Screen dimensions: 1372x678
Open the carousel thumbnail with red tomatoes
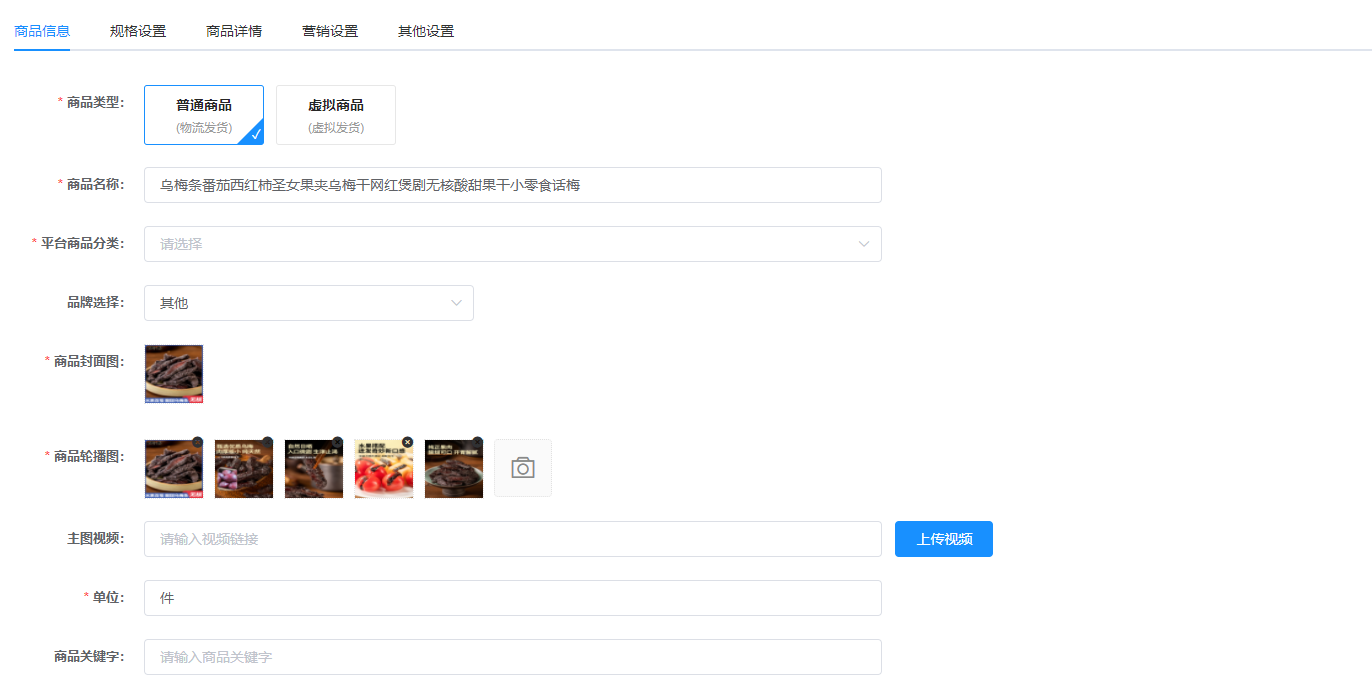click(x=384, y=468)
